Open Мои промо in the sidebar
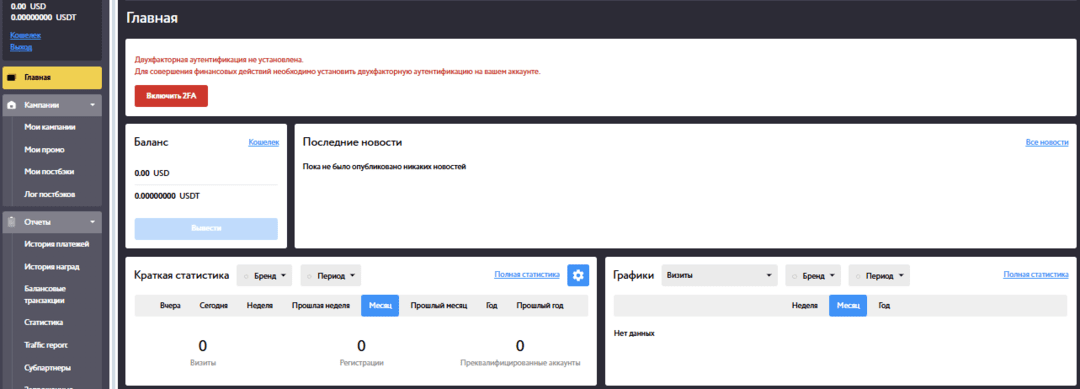Screen dimensions: 1080x389 44,149
